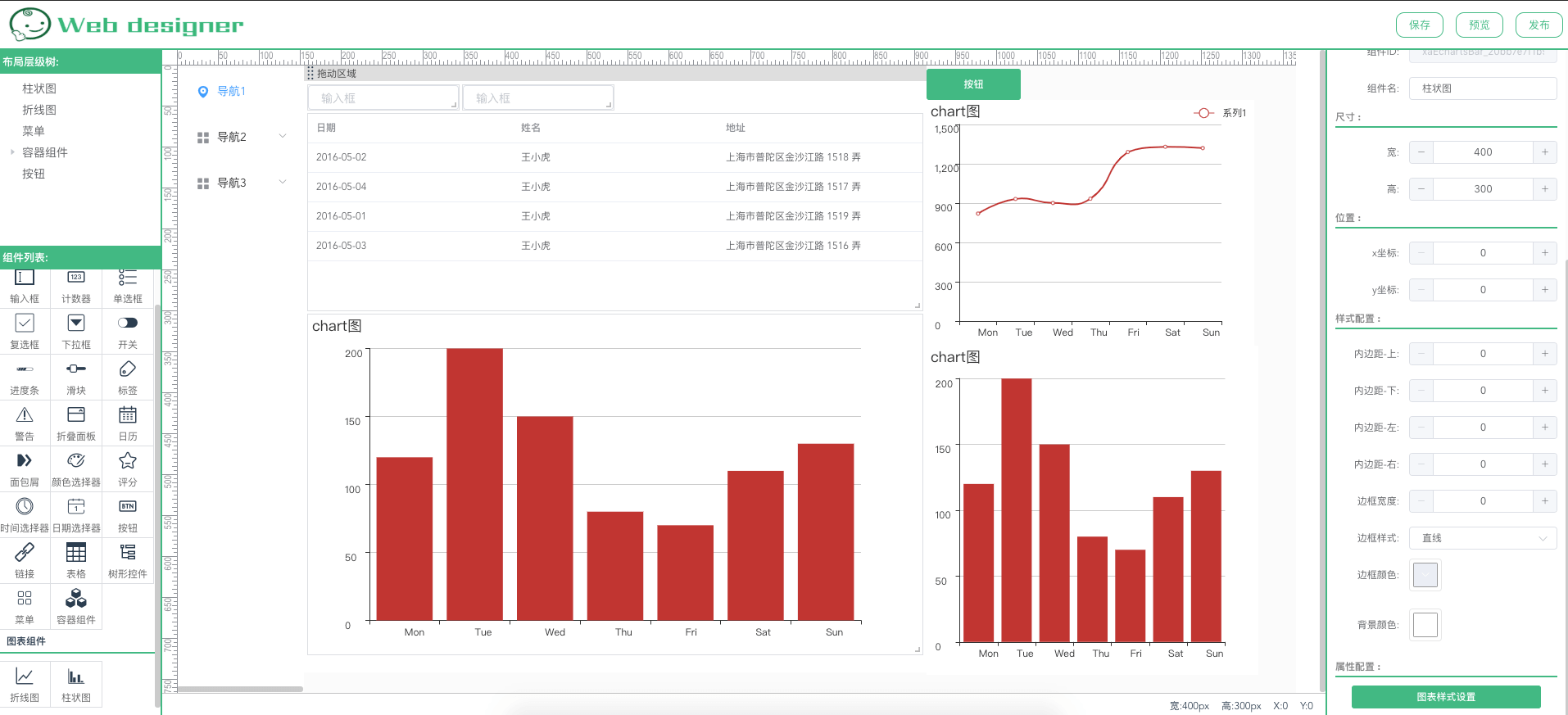
Task: Expand the 导航2 navigation menu
Action: pos(283,136)
